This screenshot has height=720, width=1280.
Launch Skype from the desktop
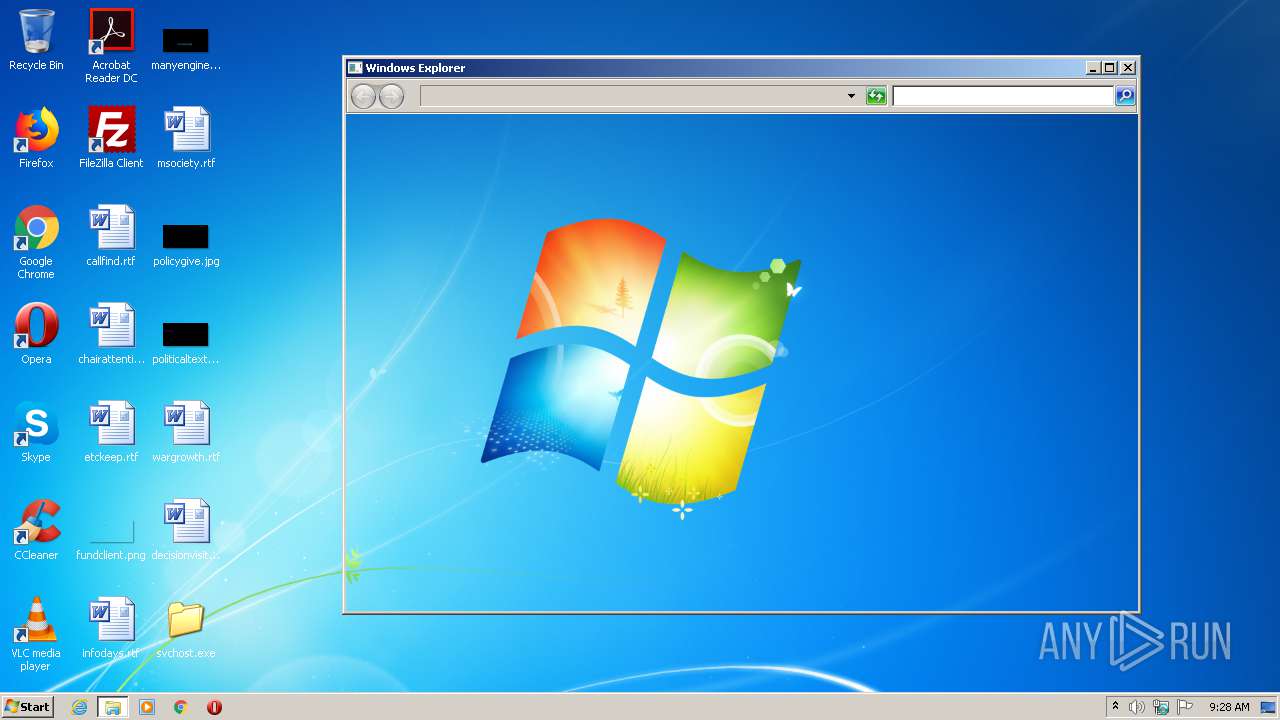(36, 432)
